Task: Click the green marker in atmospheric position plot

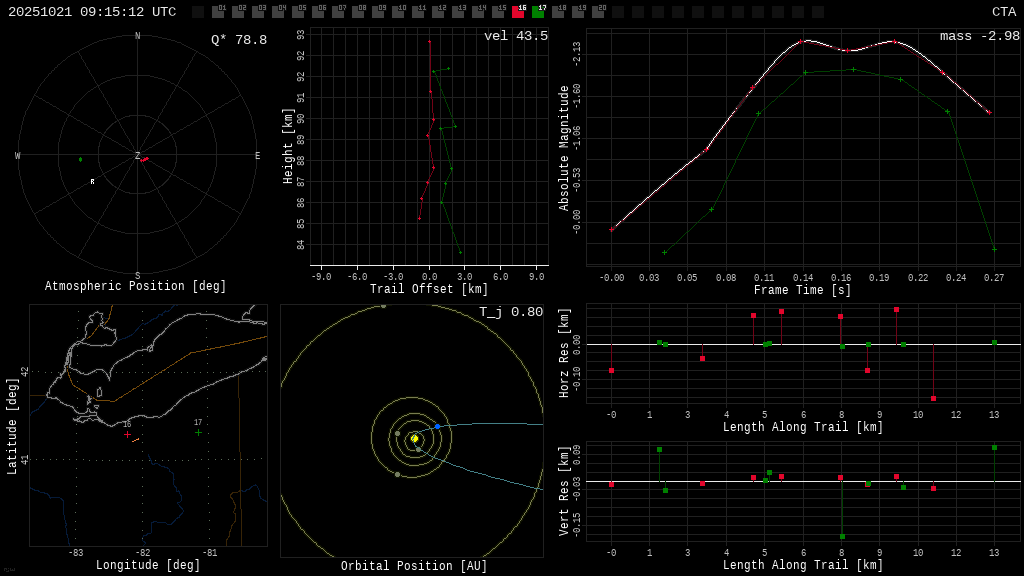Action: click(x=81, y=159)
